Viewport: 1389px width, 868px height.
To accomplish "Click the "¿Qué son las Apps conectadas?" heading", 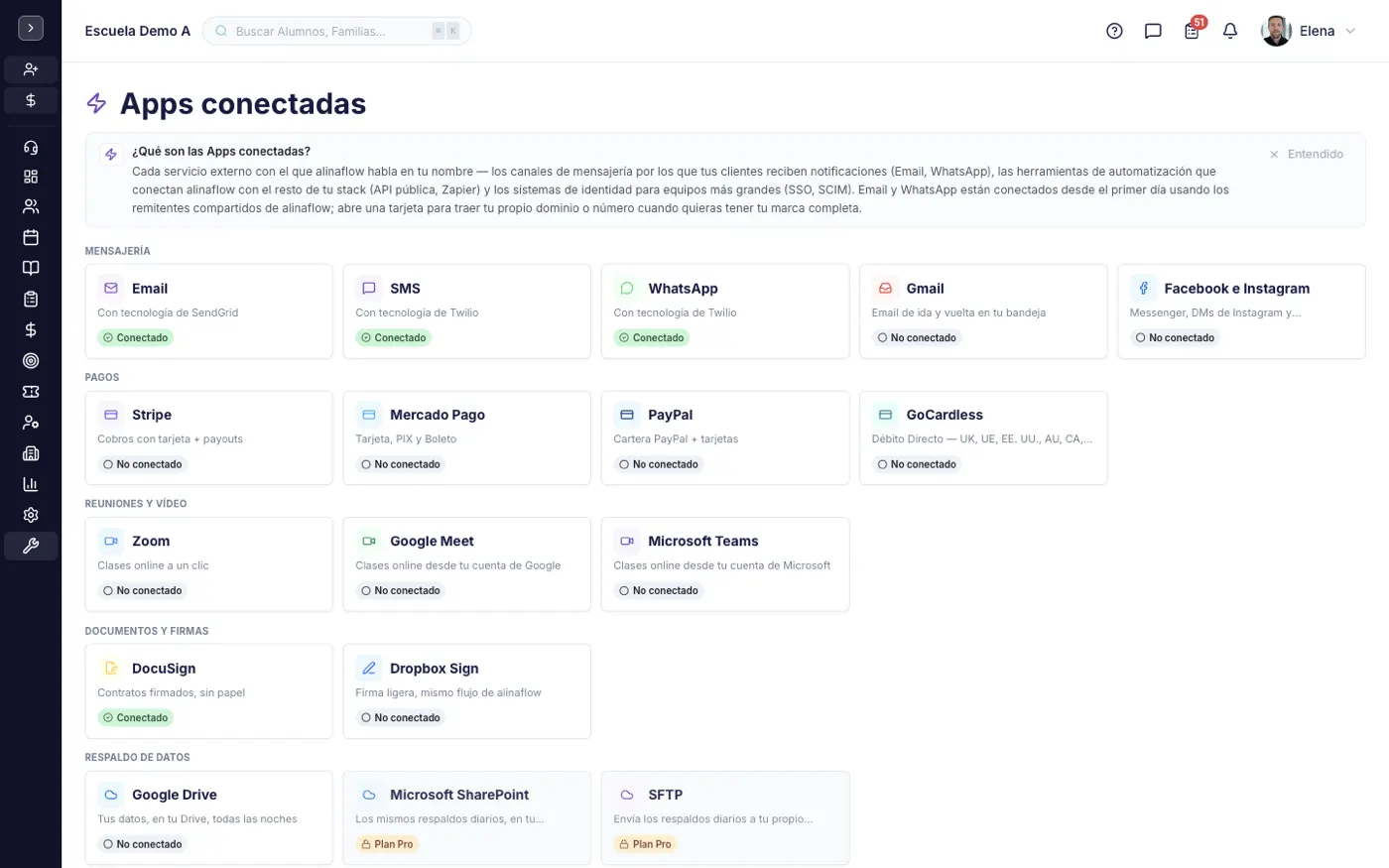I will (x=221, y=152).
